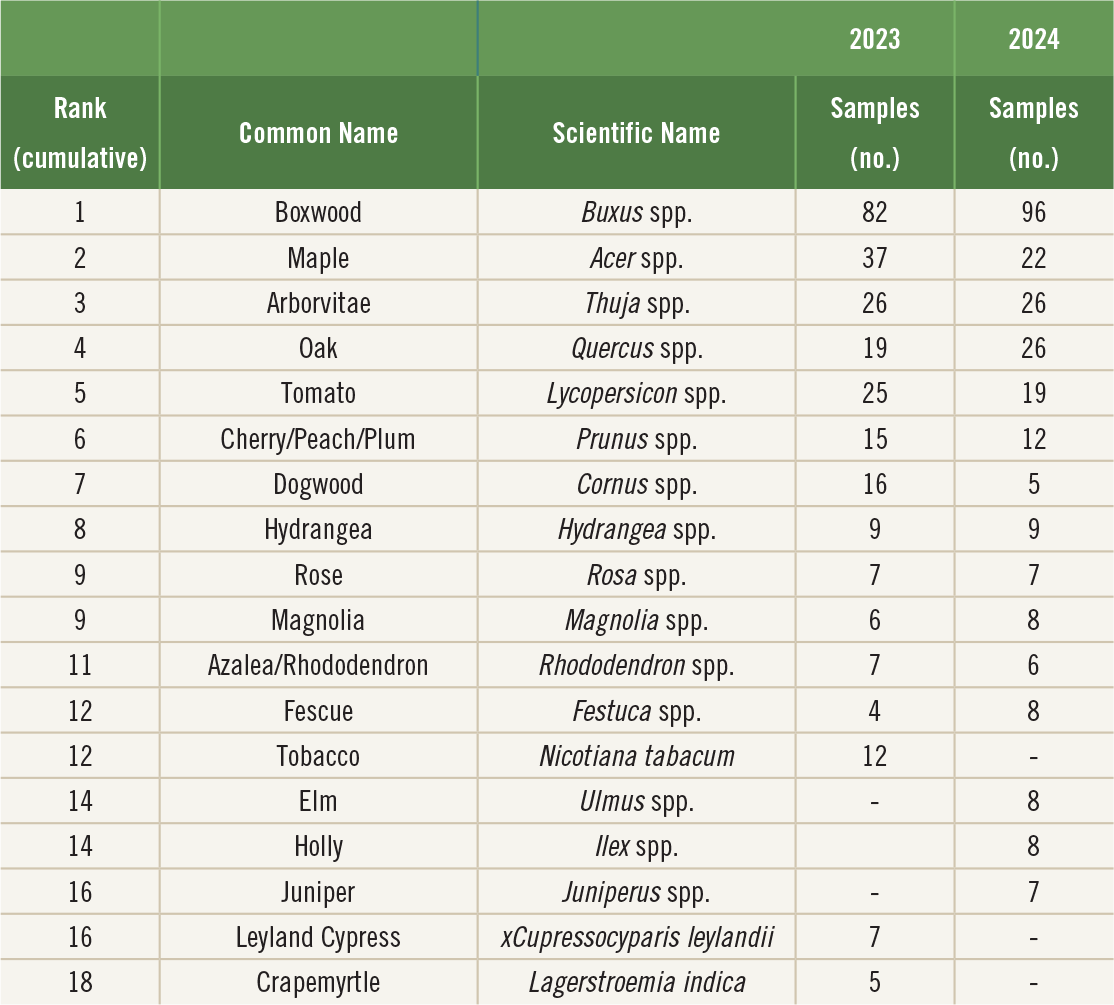Click the Buxus spp. scientific name
Screen dimensions: 1114x1005
coord(636,212)
